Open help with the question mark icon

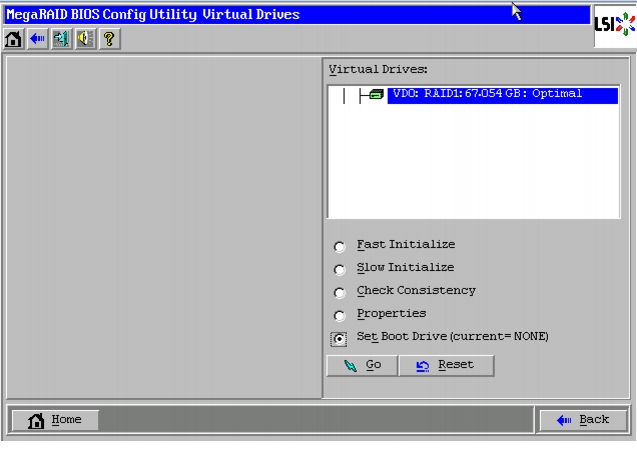[x=109, y=39]
